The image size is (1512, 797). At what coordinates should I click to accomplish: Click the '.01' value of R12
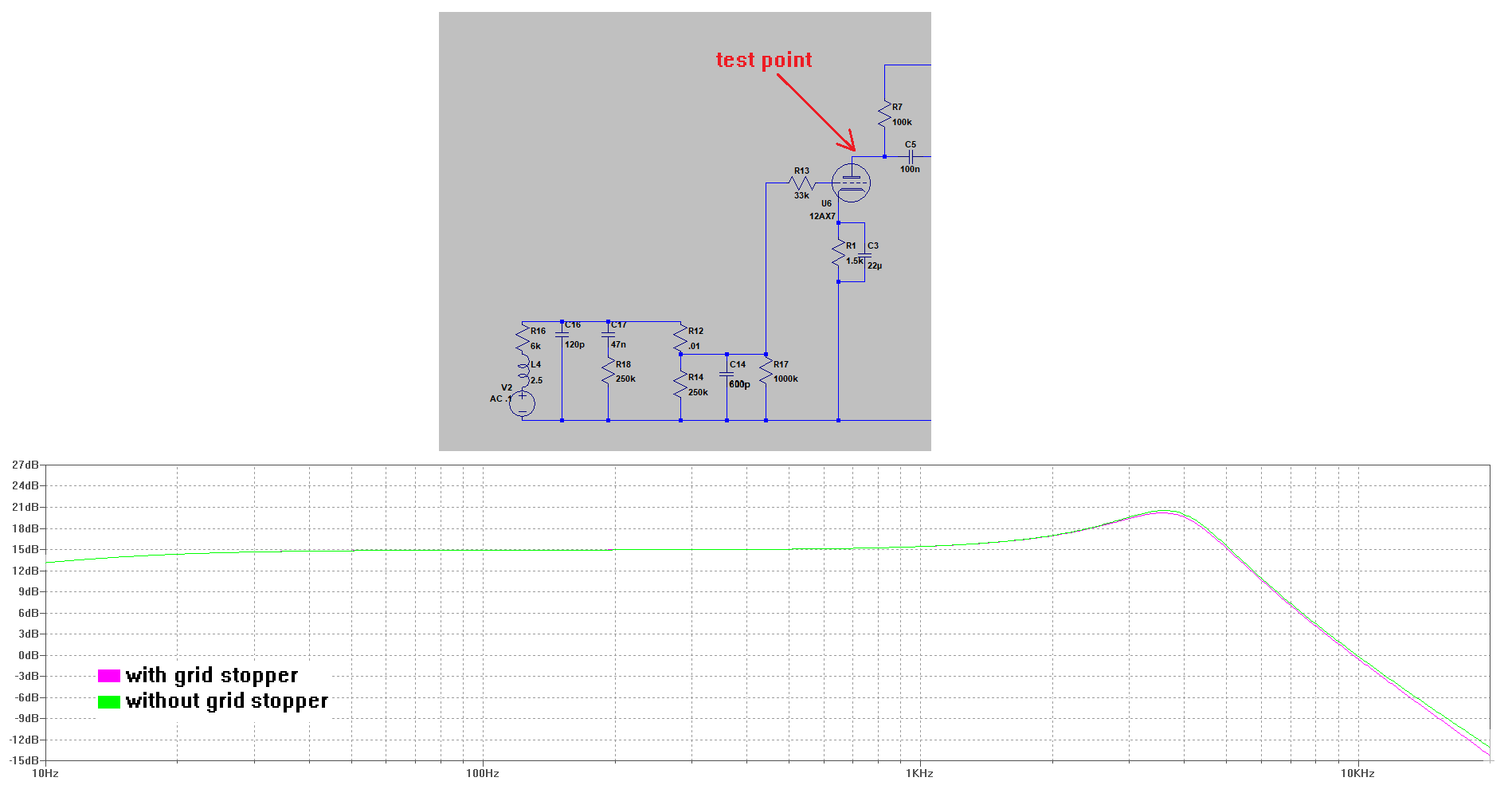point(695,346)
